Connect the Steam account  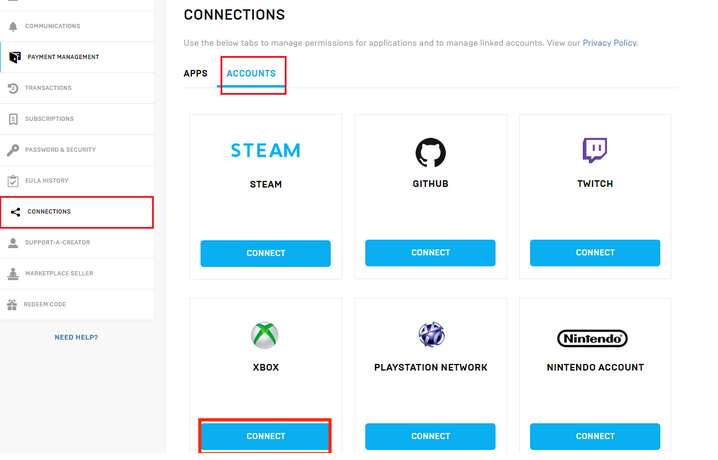point(266,253)
